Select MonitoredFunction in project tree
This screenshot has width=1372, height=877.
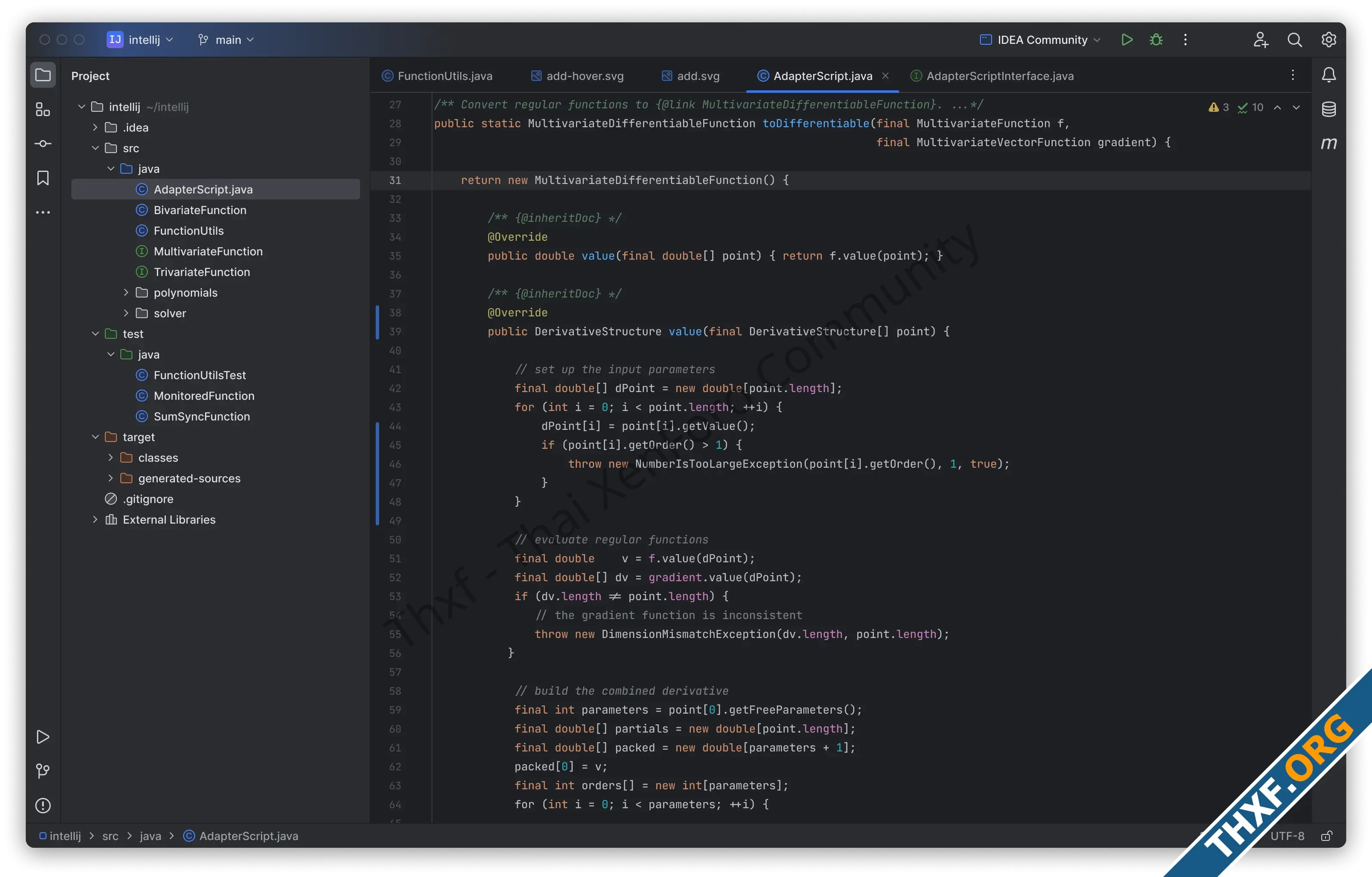203,396
